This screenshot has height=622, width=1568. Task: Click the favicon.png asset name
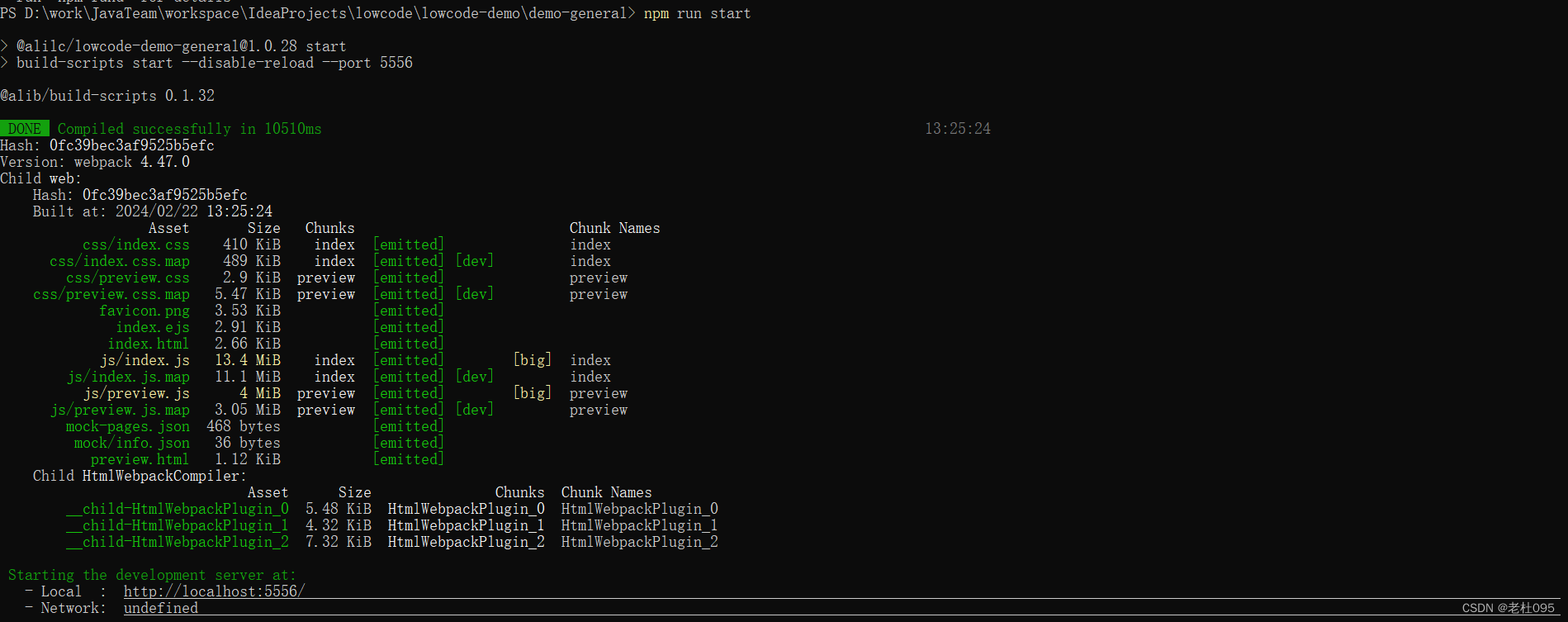(144, 311)
